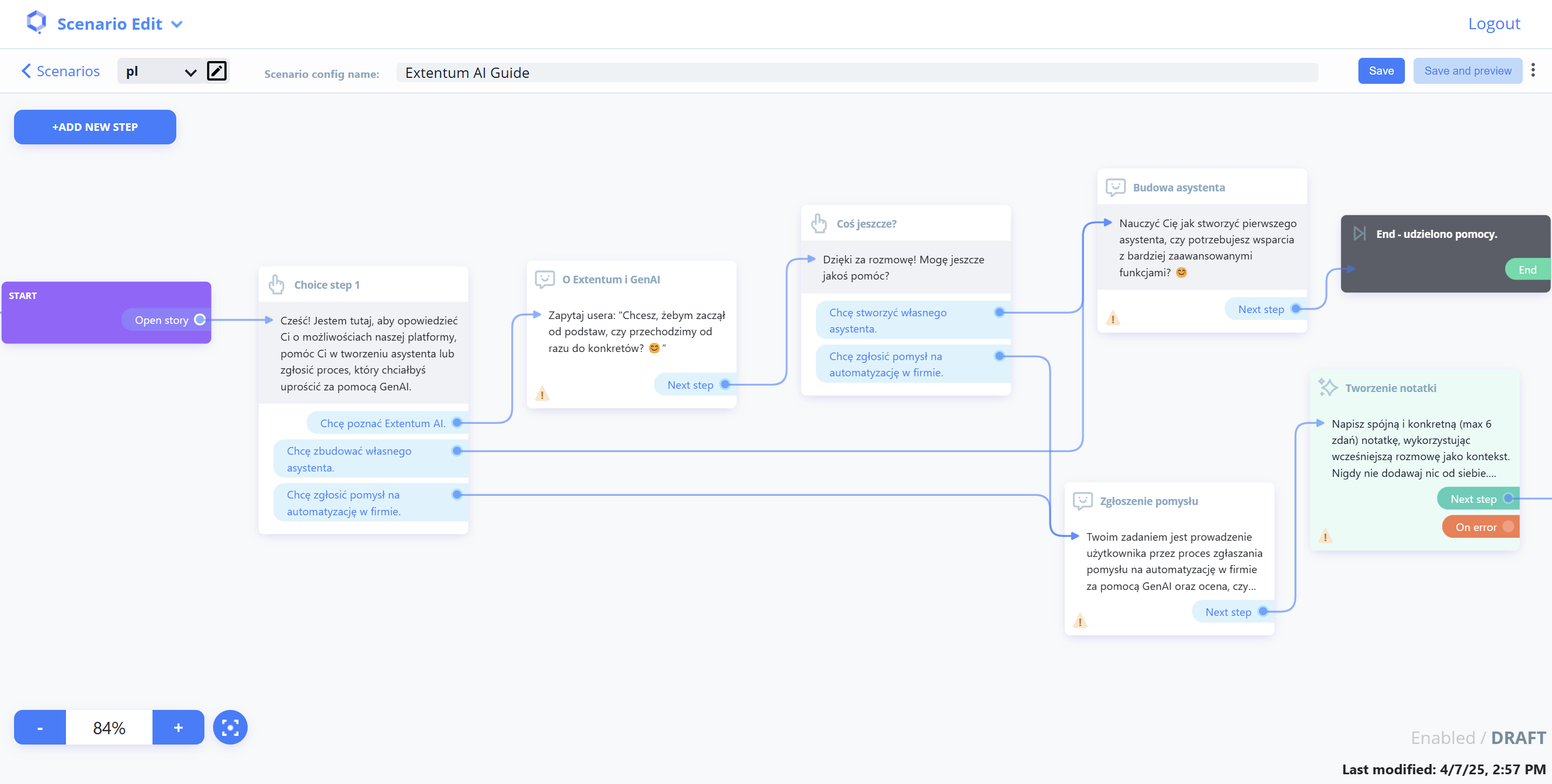Click the Zapytaj usera prompt text
Image resolution: width=1552 pixels, height=784 pixels.
tap(637, 331)
